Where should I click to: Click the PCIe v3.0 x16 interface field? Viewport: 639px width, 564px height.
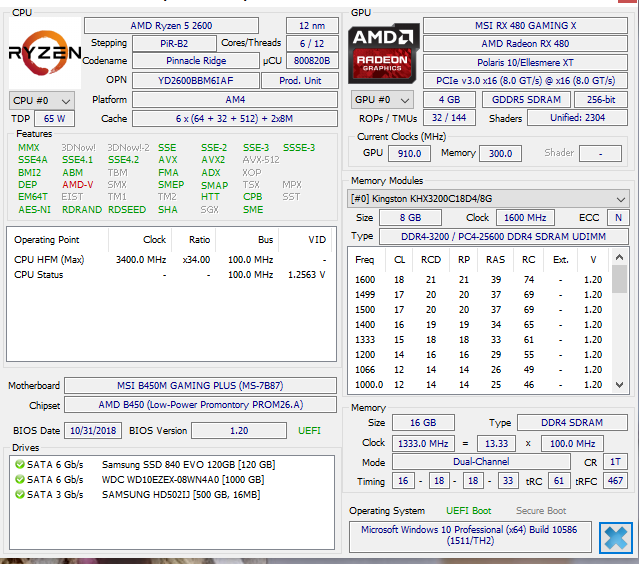point(525,81)
